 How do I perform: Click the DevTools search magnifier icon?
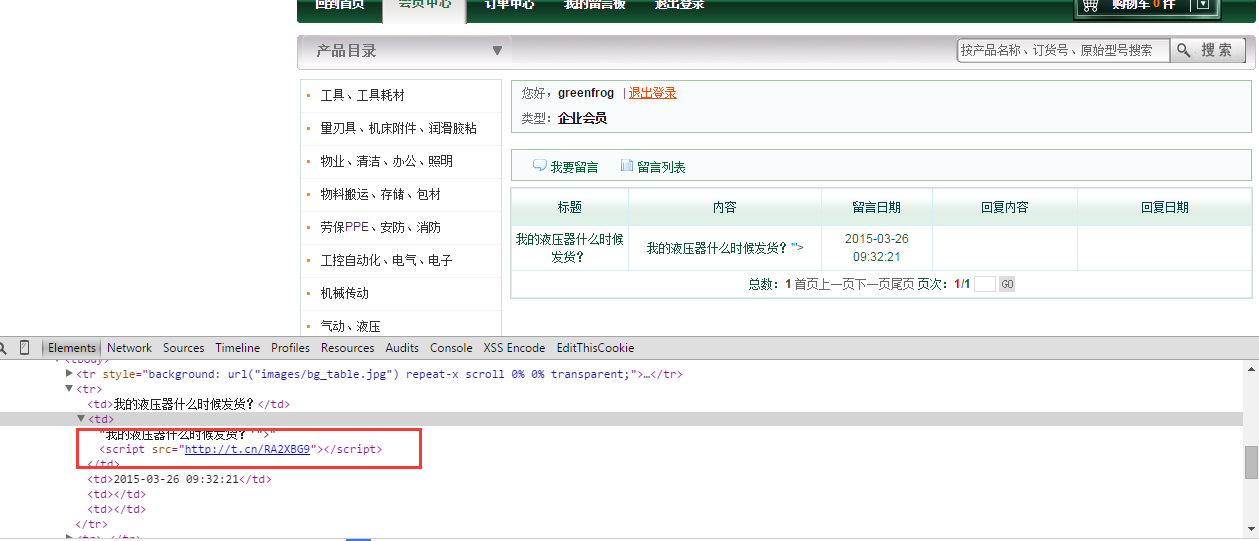(3, 348)
